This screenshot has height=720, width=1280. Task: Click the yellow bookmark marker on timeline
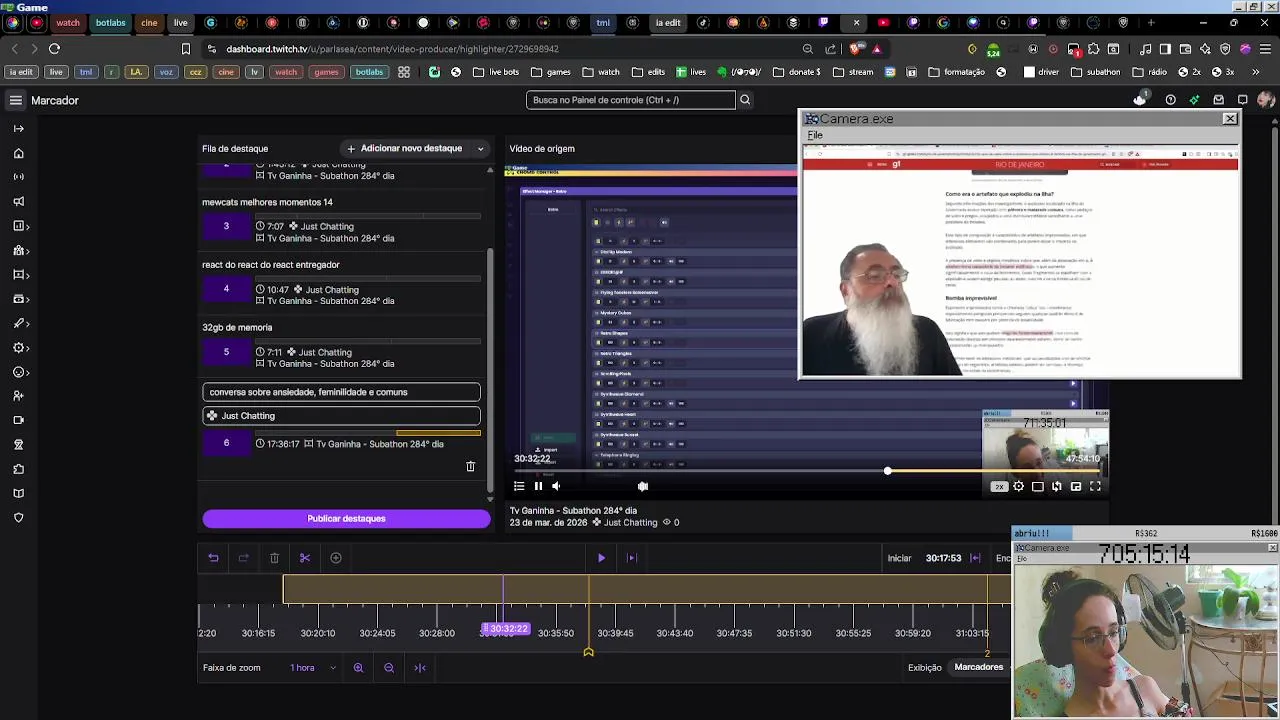click(x=588, y=652)
